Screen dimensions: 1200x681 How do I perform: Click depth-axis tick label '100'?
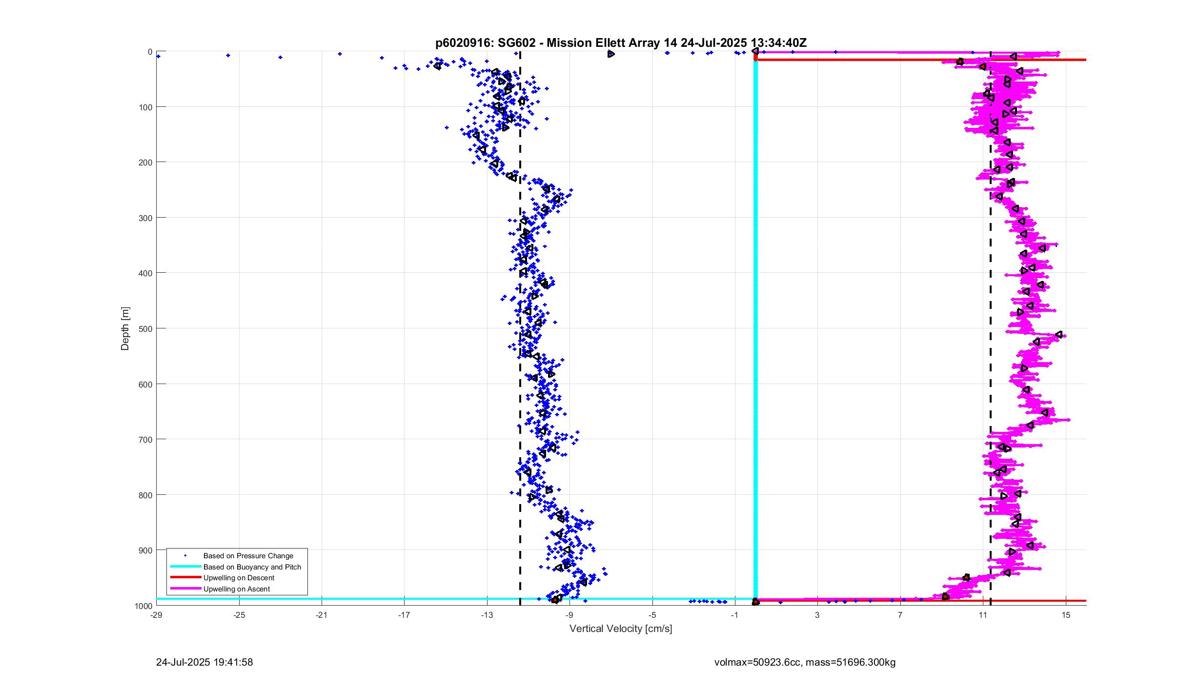pyautogui.click(x=145, y=107)
